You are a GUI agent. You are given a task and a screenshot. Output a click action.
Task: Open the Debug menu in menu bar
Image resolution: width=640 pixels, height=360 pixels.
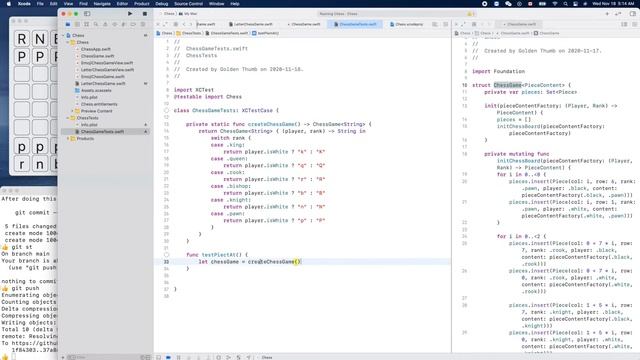pyautogui.click(x=162, y=4)
